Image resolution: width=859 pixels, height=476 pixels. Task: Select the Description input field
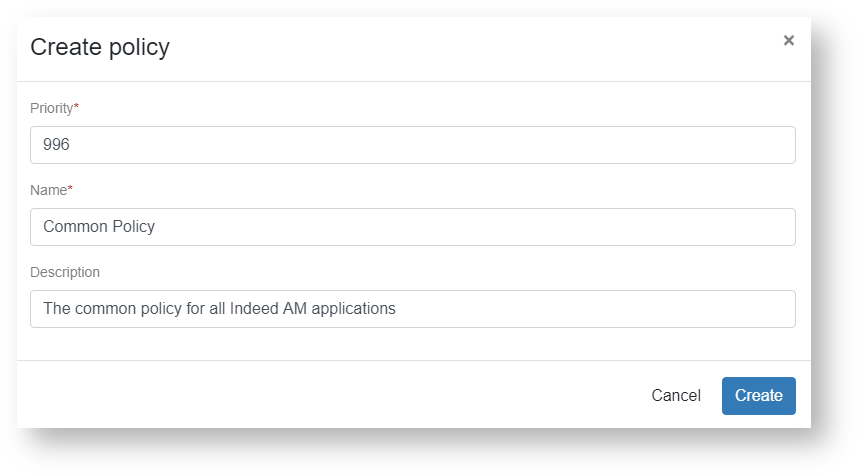coord(412,309)
